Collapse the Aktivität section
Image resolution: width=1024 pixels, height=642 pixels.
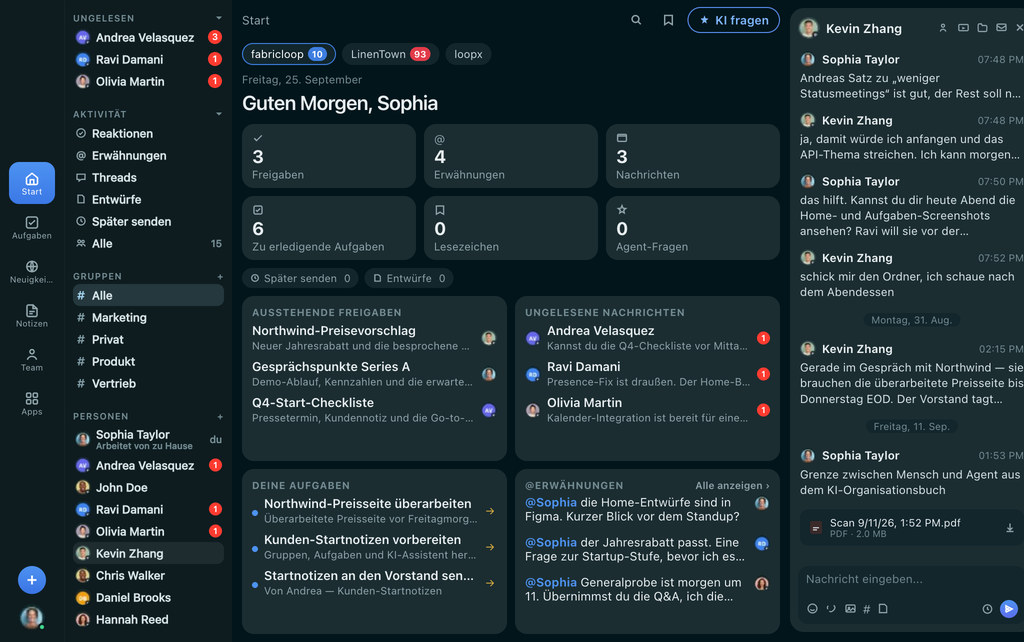pyautogui.click(x=219, y=114)
